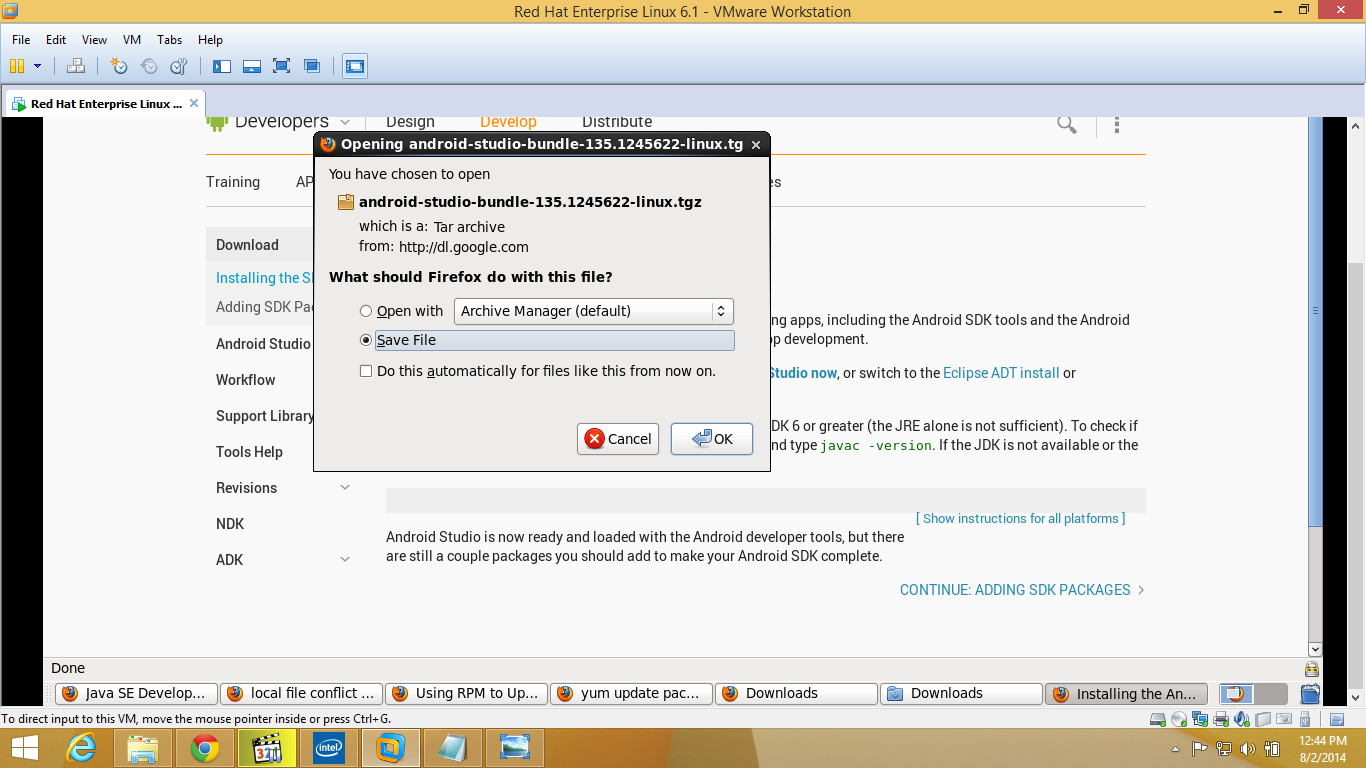Expand the ADK sidebar section
Viewport: 1366px width, 768px height.
[x=345, y=560]
